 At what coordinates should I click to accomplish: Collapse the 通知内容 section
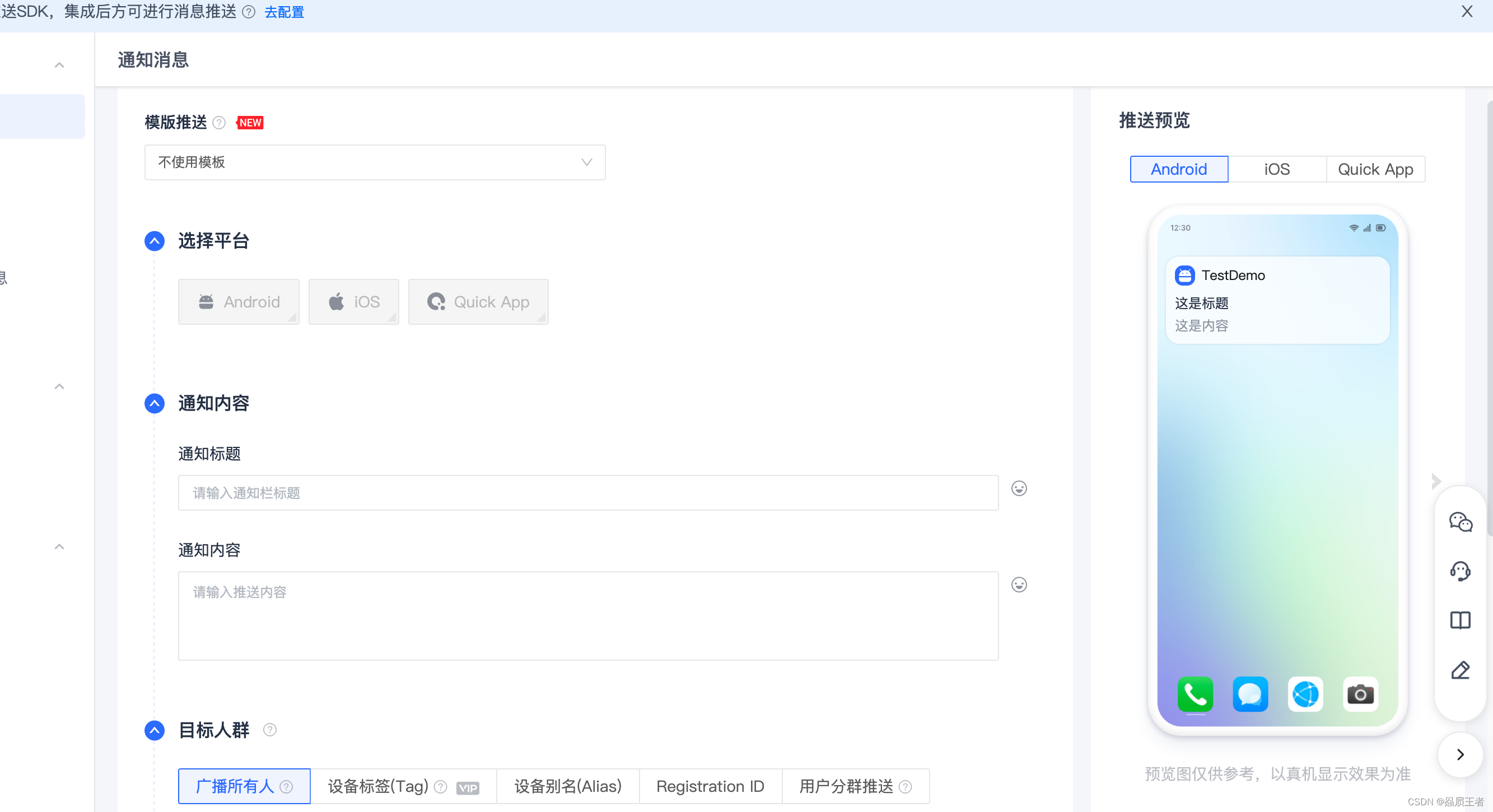(x=154, y=403)
